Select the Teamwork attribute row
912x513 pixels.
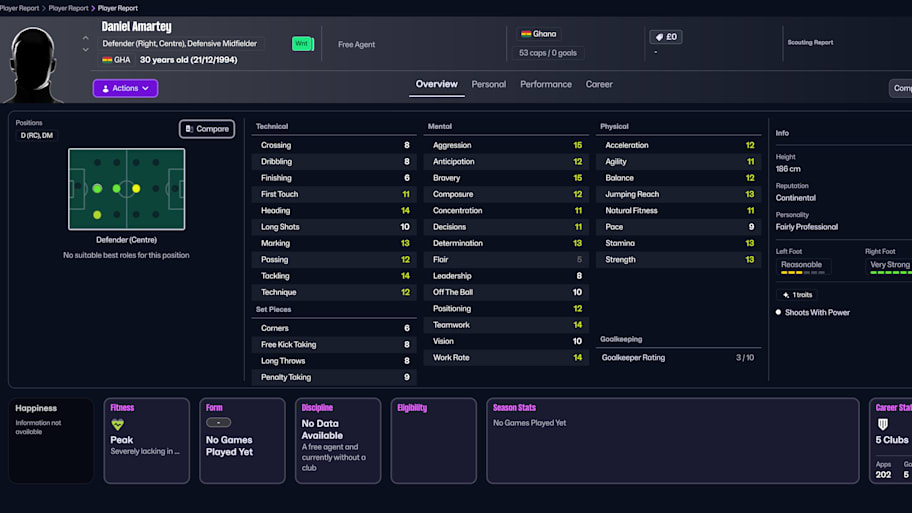click(x=507, y=325)
